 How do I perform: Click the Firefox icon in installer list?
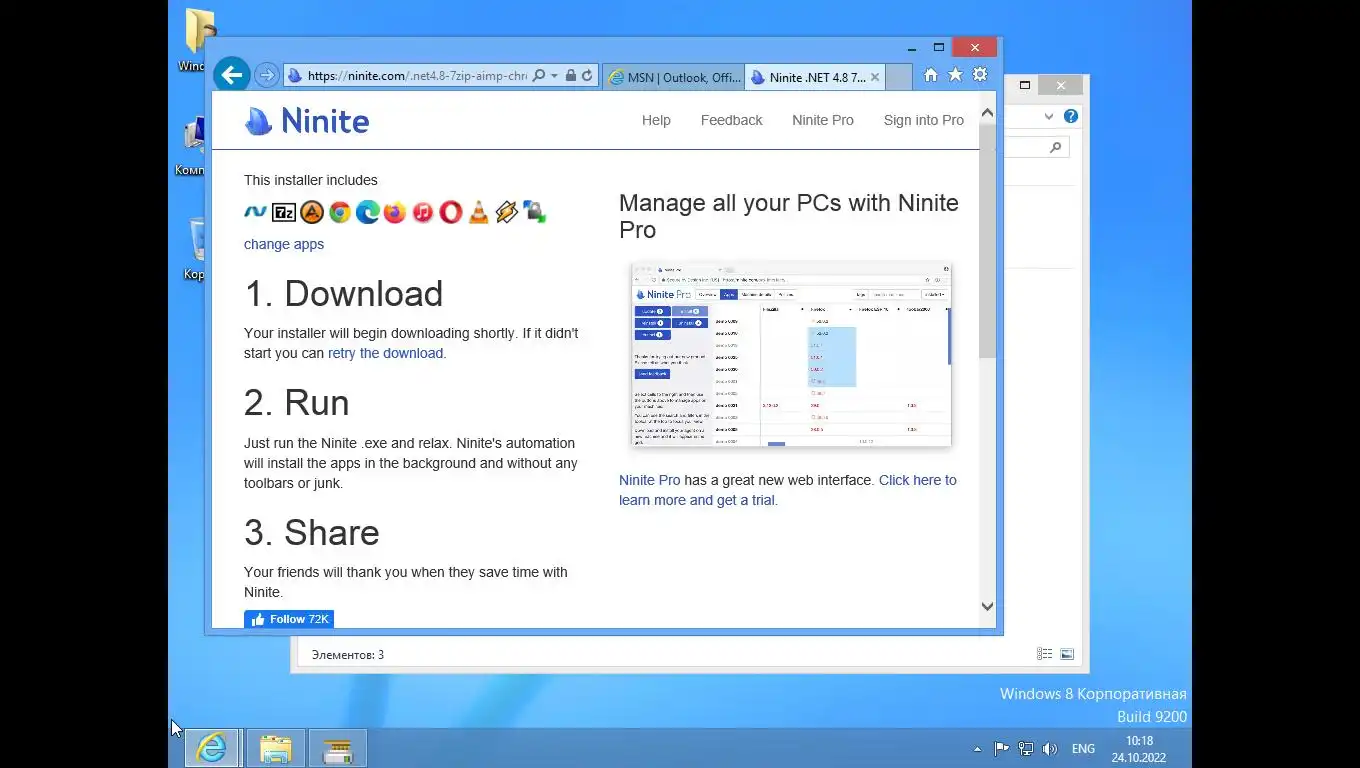(x=395, y=212)
